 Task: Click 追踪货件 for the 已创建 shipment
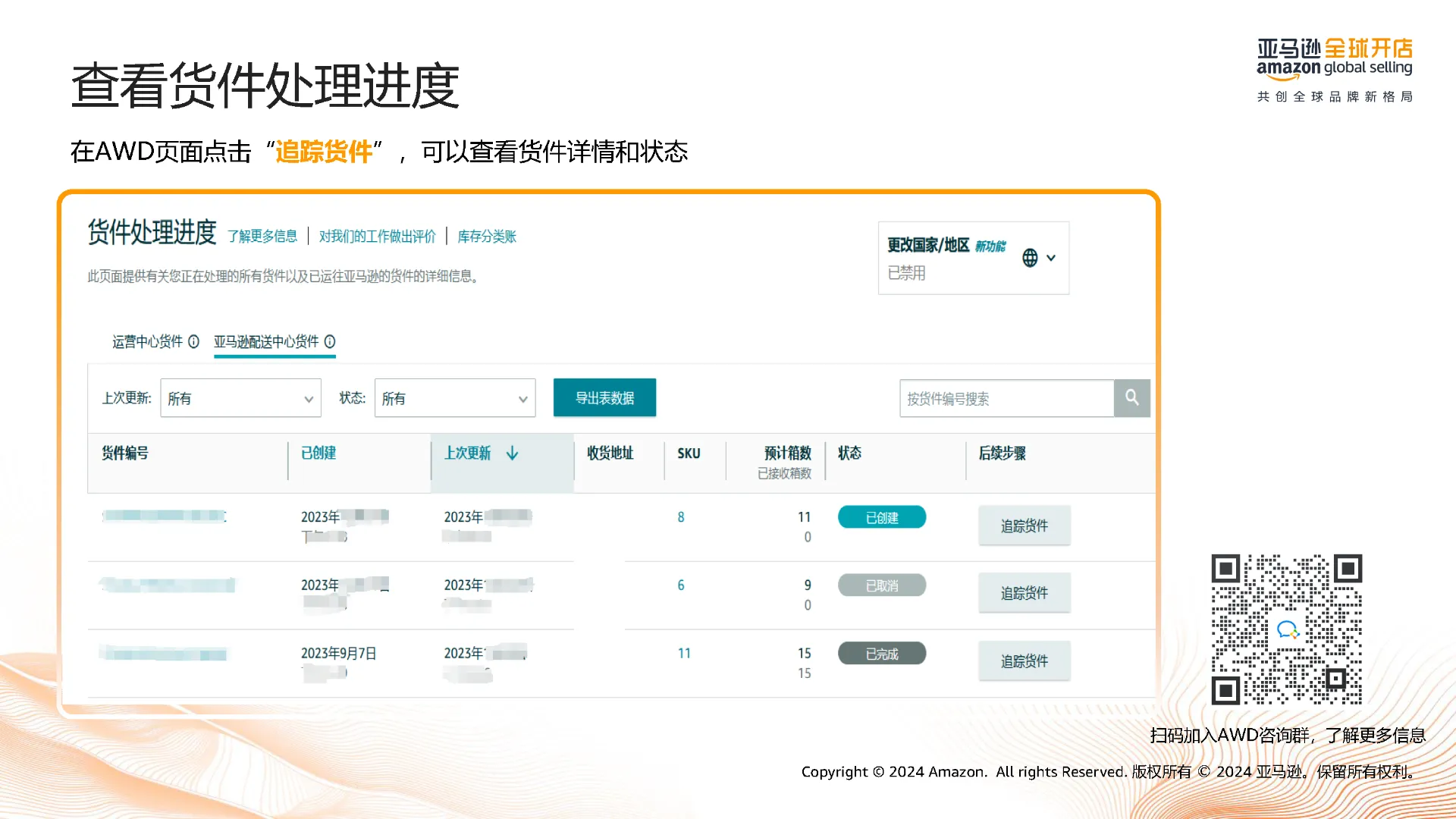tap(1024, 526)
